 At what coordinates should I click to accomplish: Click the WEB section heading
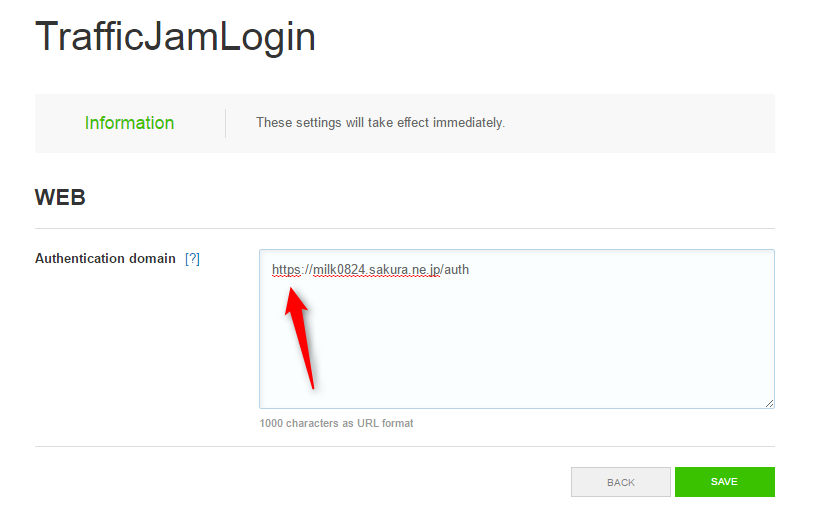[60, 197]
